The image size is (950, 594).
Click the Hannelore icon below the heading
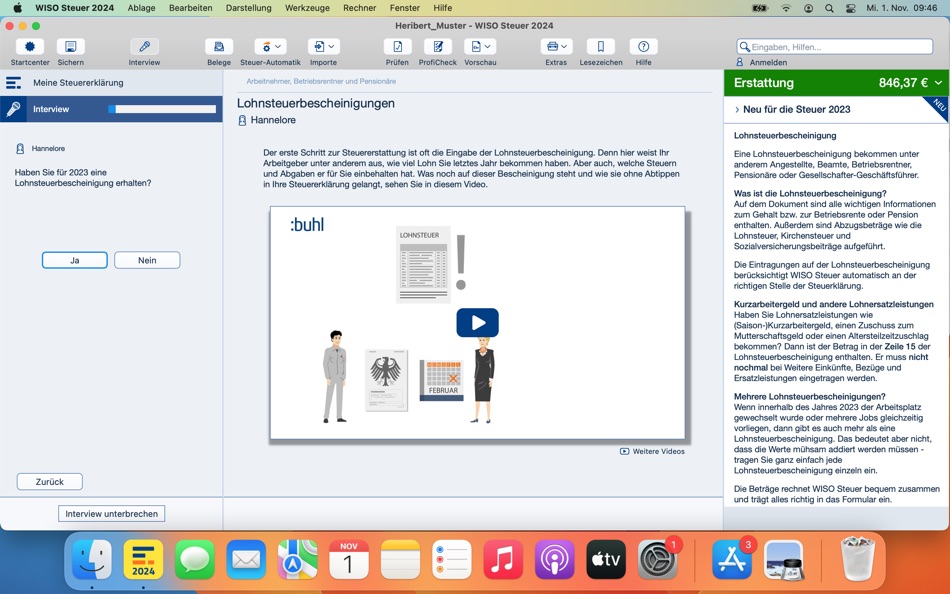pos(242,121)
